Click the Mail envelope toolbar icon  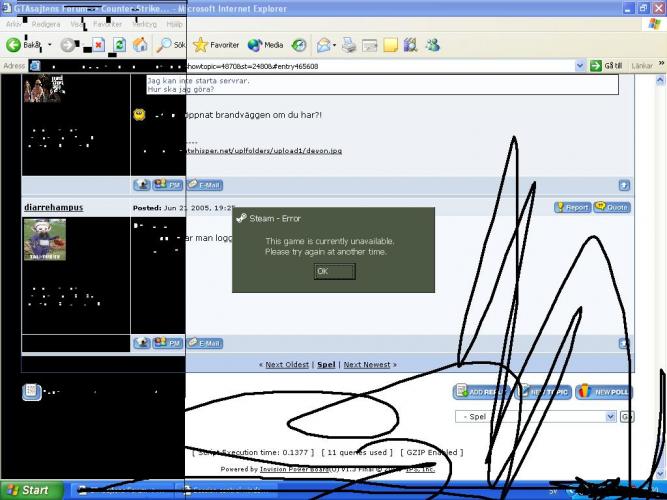coord(324,45)
